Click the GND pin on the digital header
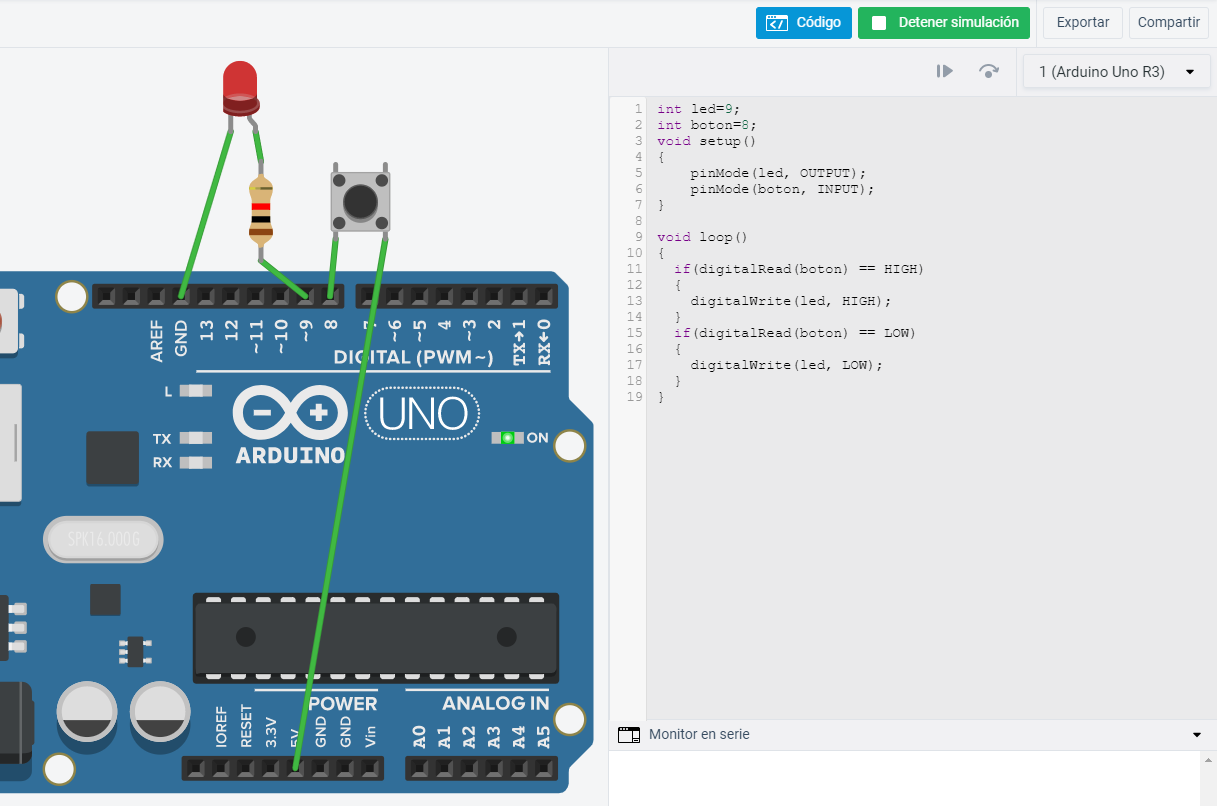The width and height of the screenshot is (1217, 806). (181, 296)
